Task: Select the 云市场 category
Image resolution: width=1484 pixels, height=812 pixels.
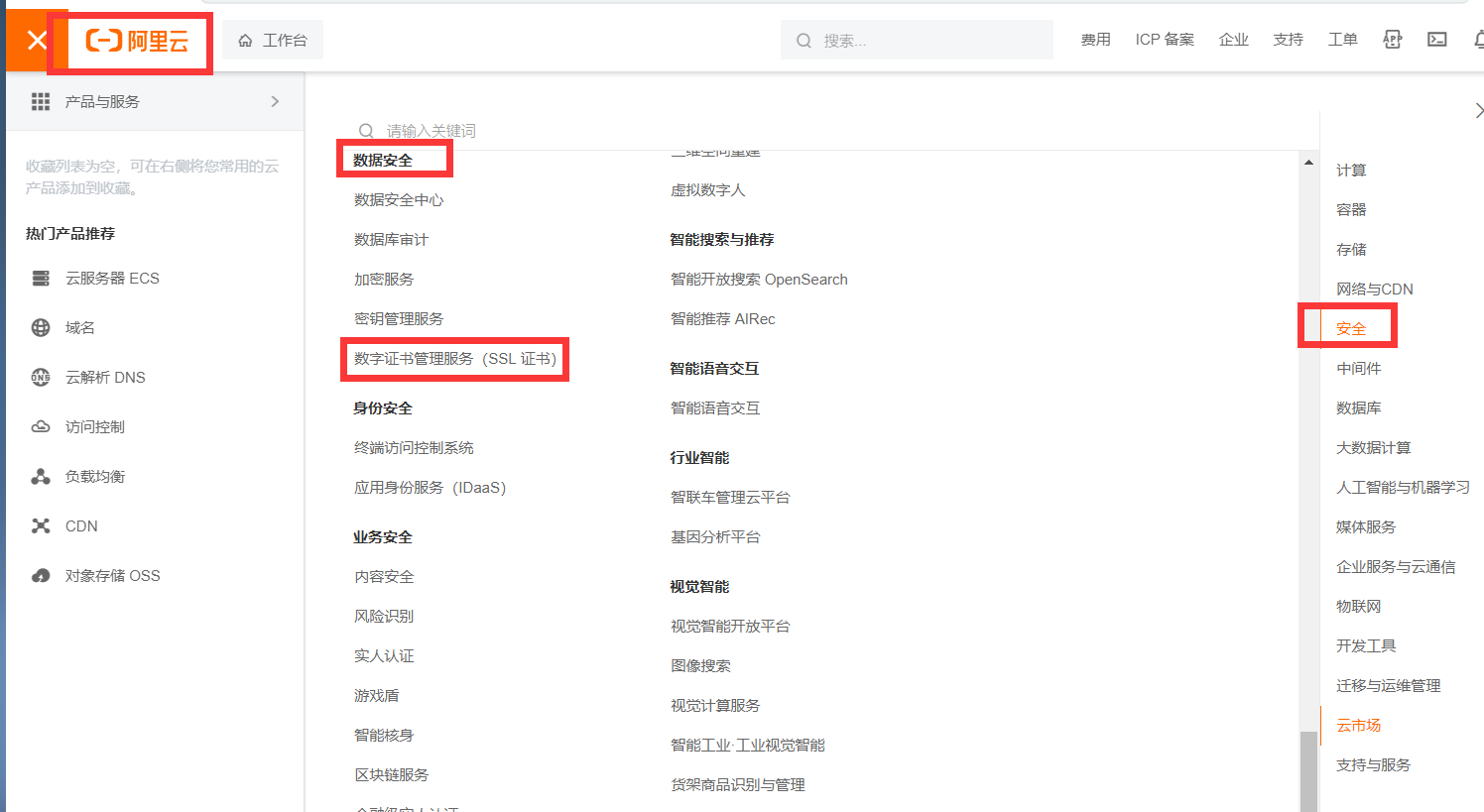Action: click(1358, 726)
